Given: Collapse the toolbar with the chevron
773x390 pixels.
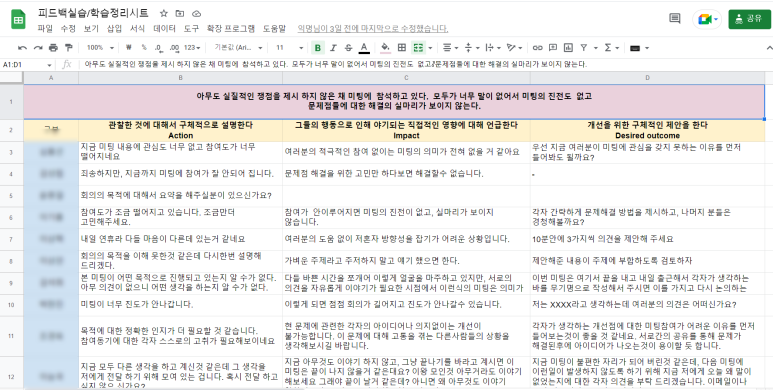Looking at the screenshot, I should click(769, 48).
